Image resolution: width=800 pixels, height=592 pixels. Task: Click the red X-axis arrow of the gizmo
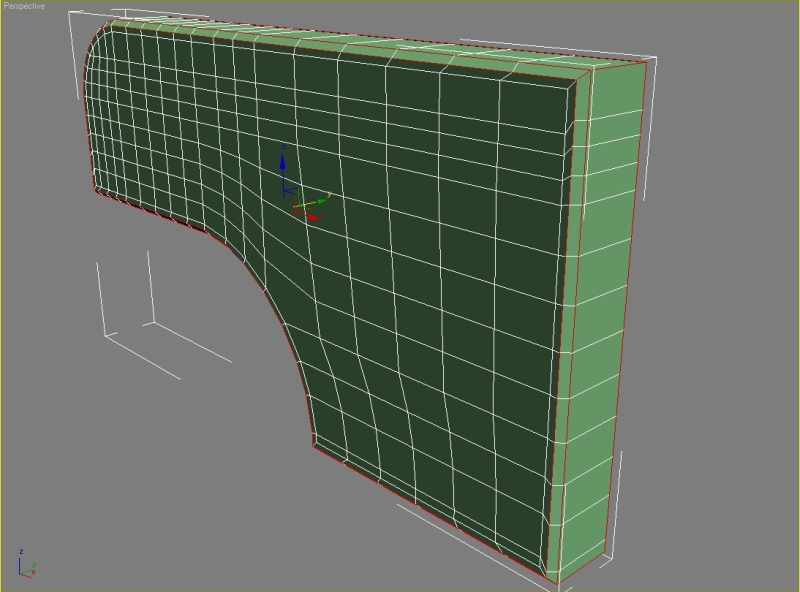(x=312, y=214)
